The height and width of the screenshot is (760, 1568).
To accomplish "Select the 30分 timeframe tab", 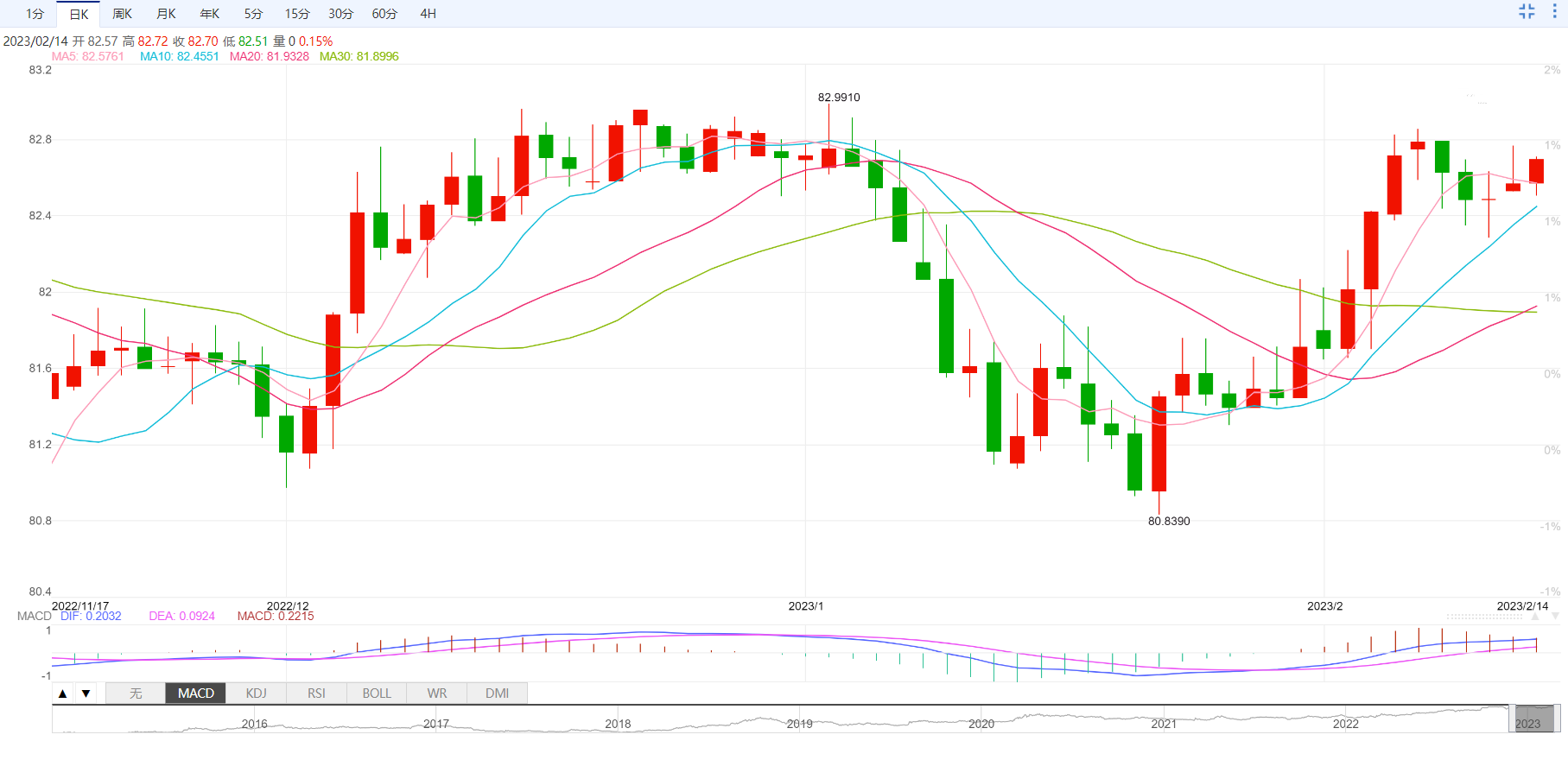I will pyautogui.click(x=341, y=14).
